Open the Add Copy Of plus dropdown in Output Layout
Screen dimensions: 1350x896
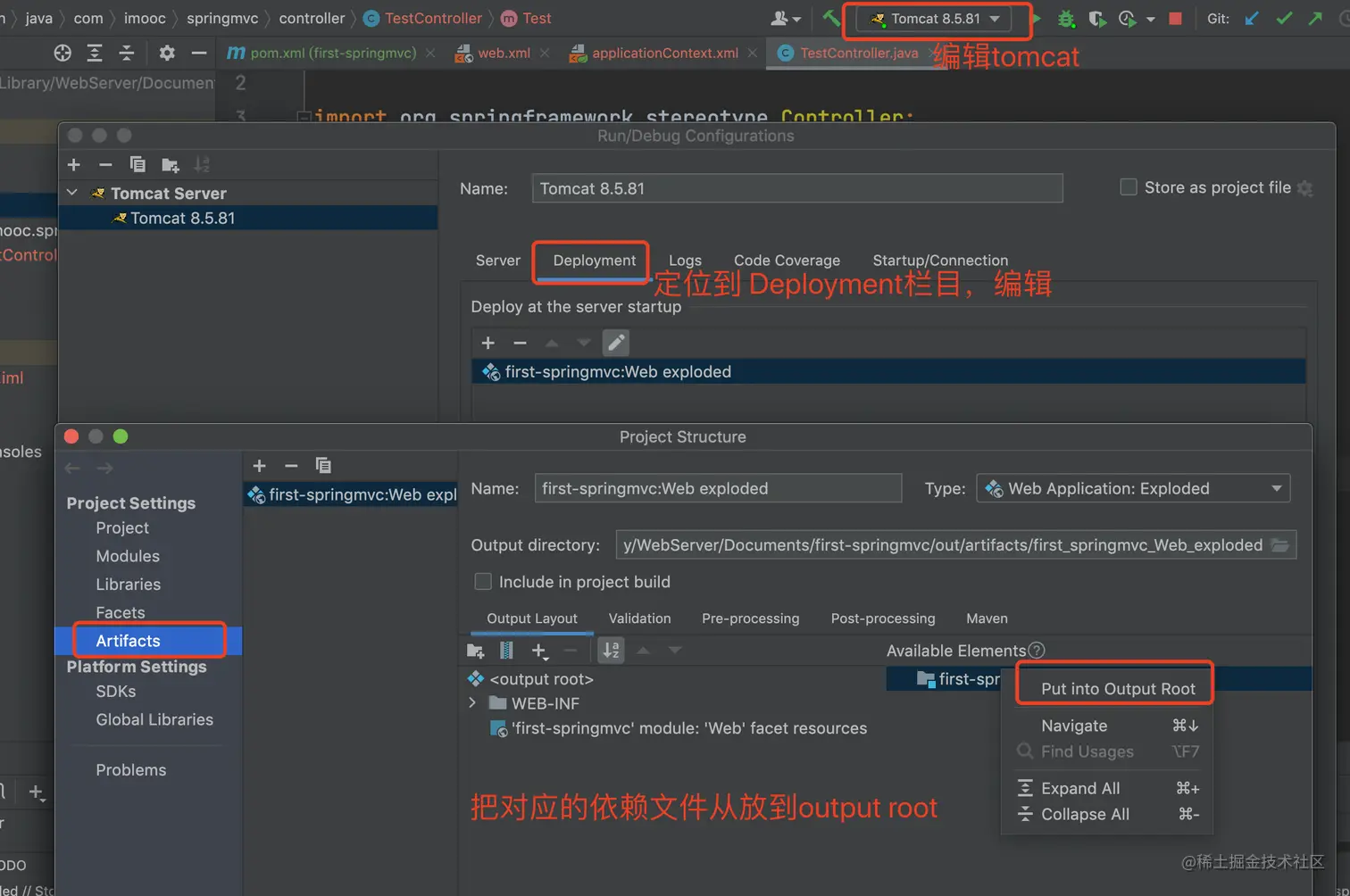click(539, 651)
